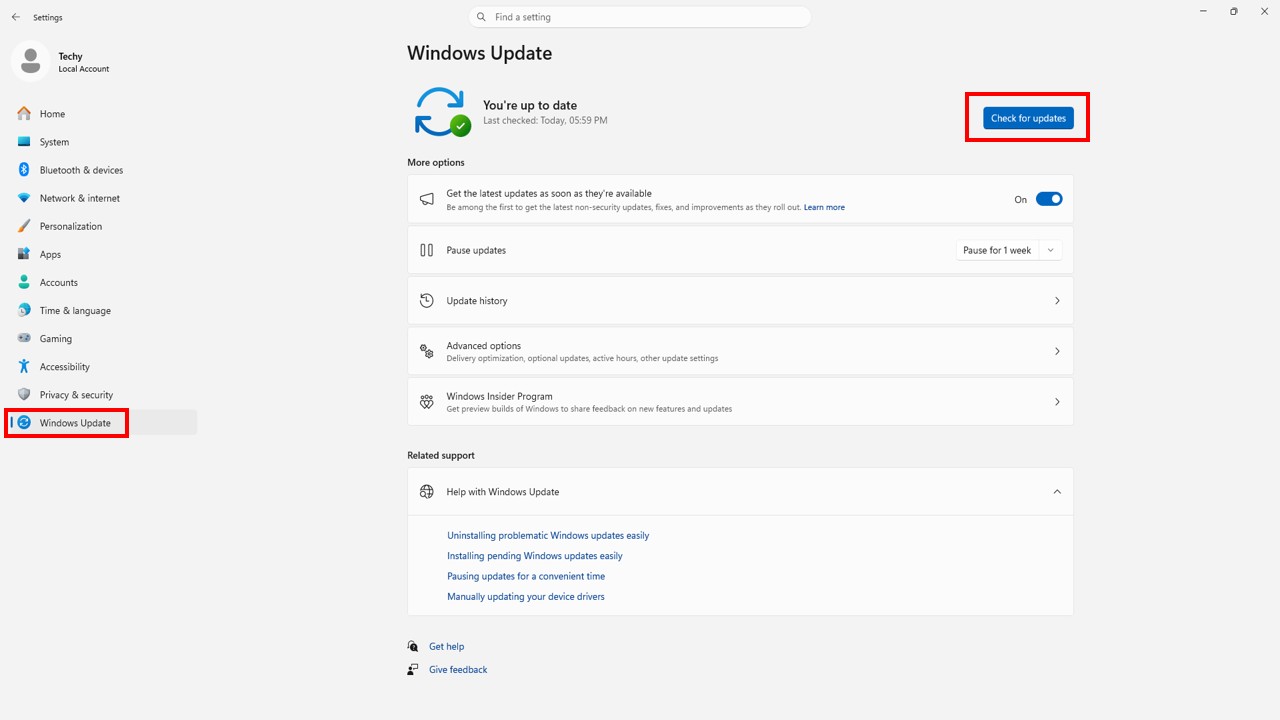Expand Advanced options with its chevron
Screen dimensions: 1280x720
click(x=1057, y=352)
